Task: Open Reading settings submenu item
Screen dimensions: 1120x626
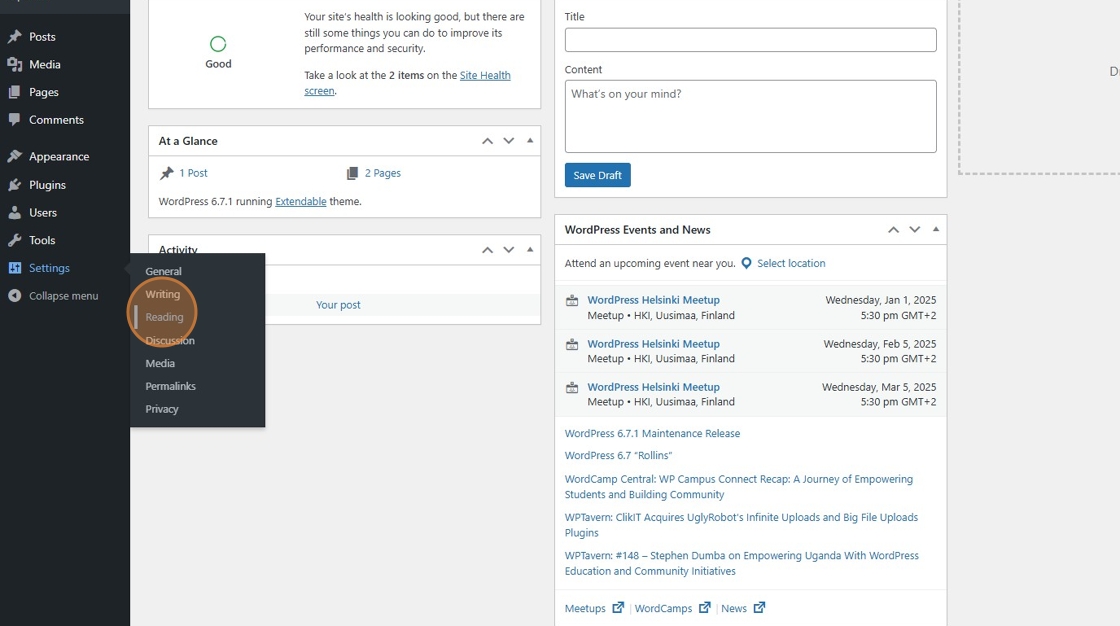Action: click(164, 317)
